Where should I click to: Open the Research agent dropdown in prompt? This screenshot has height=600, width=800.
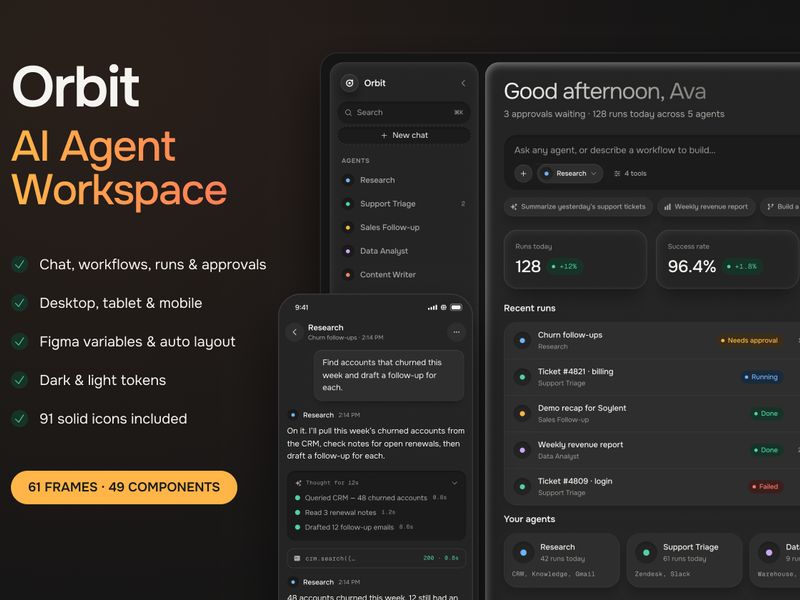tap(570, 173)
